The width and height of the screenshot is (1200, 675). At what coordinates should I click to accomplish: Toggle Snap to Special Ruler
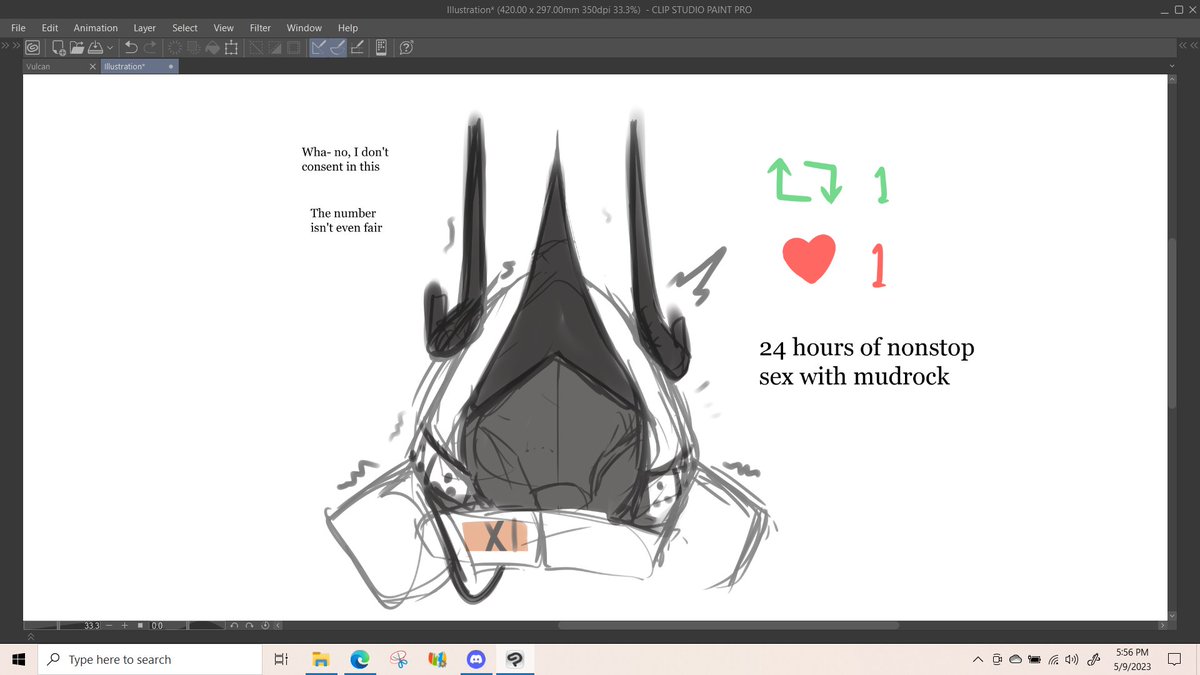338,47
